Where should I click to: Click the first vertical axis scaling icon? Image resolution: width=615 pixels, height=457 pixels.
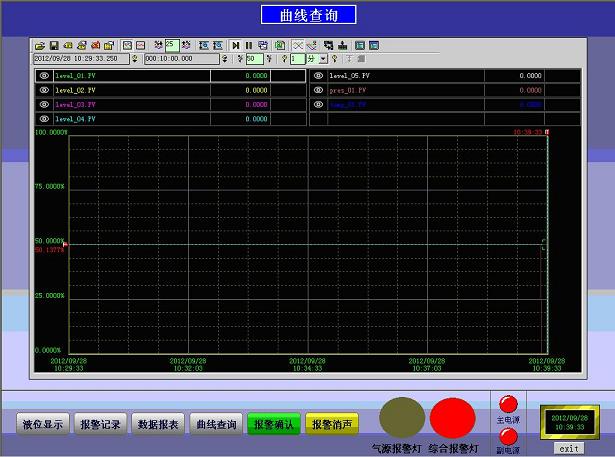(x=204, y=46)
